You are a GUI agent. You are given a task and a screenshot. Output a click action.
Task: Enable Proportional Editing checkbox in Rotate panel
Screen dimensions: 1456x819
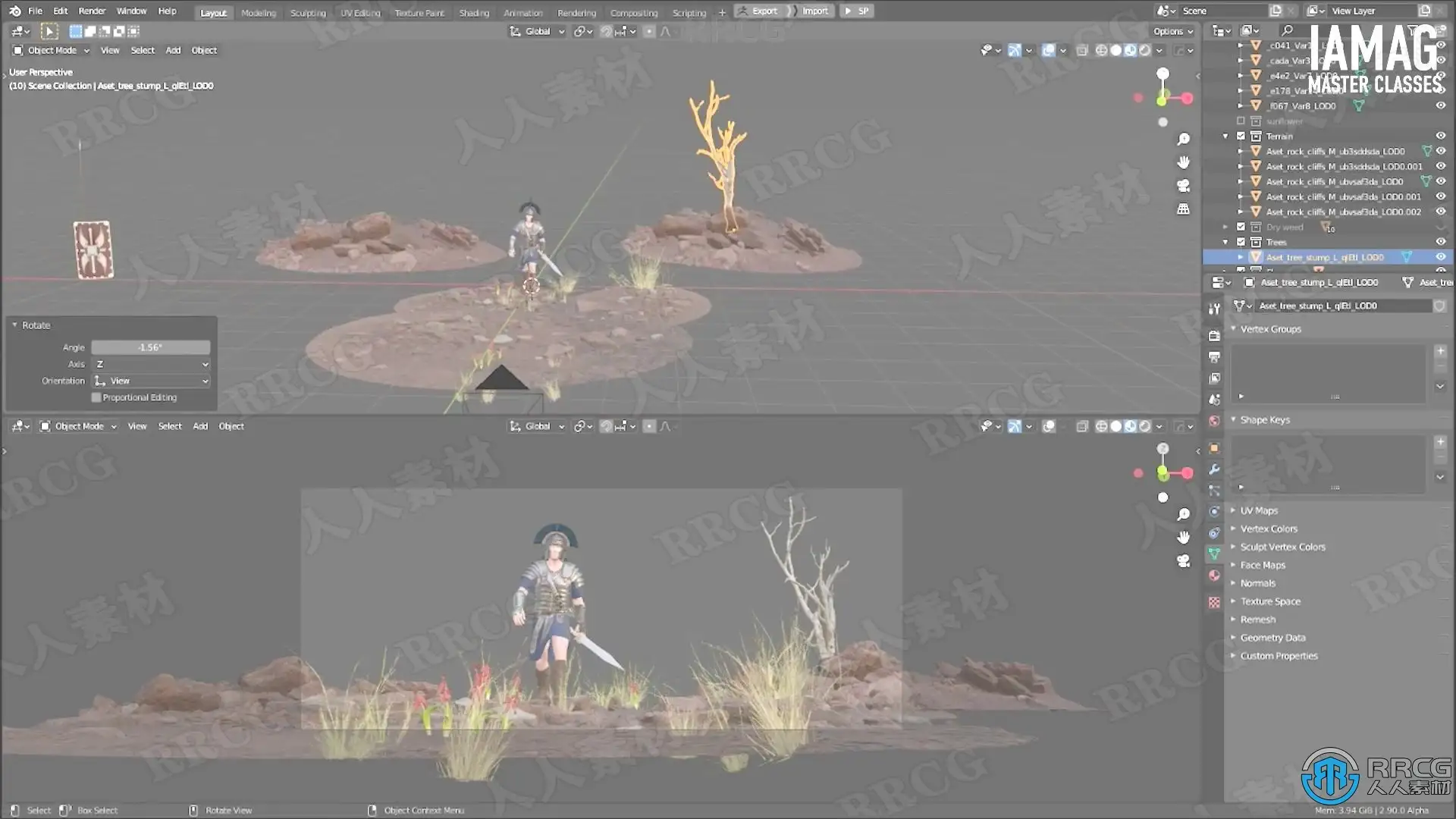pyautogui.click(x=96, y=397)
